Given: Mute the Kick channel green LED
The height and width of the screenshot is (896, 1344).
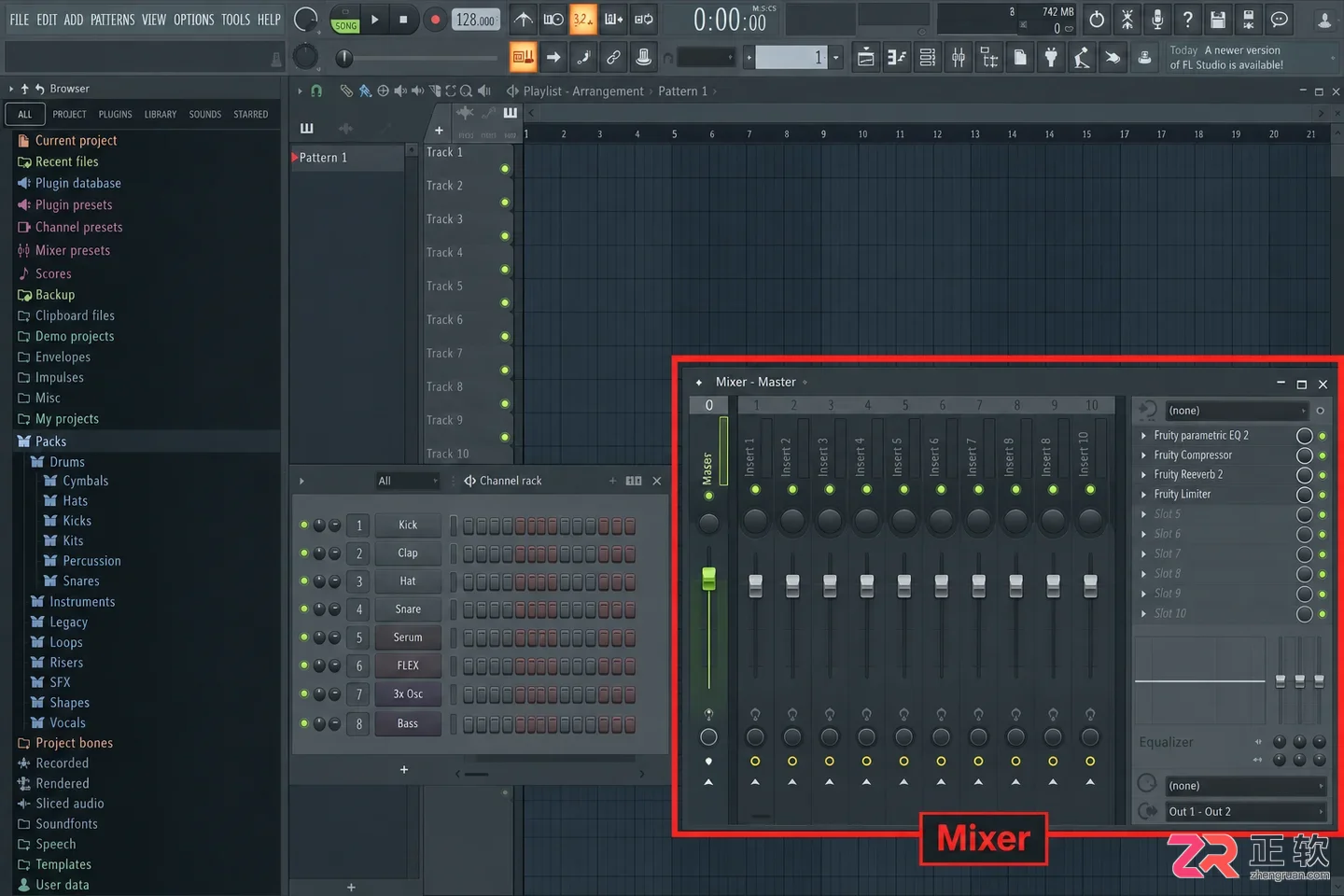Looking at the screenshot, I should click(x=304, y=525).
